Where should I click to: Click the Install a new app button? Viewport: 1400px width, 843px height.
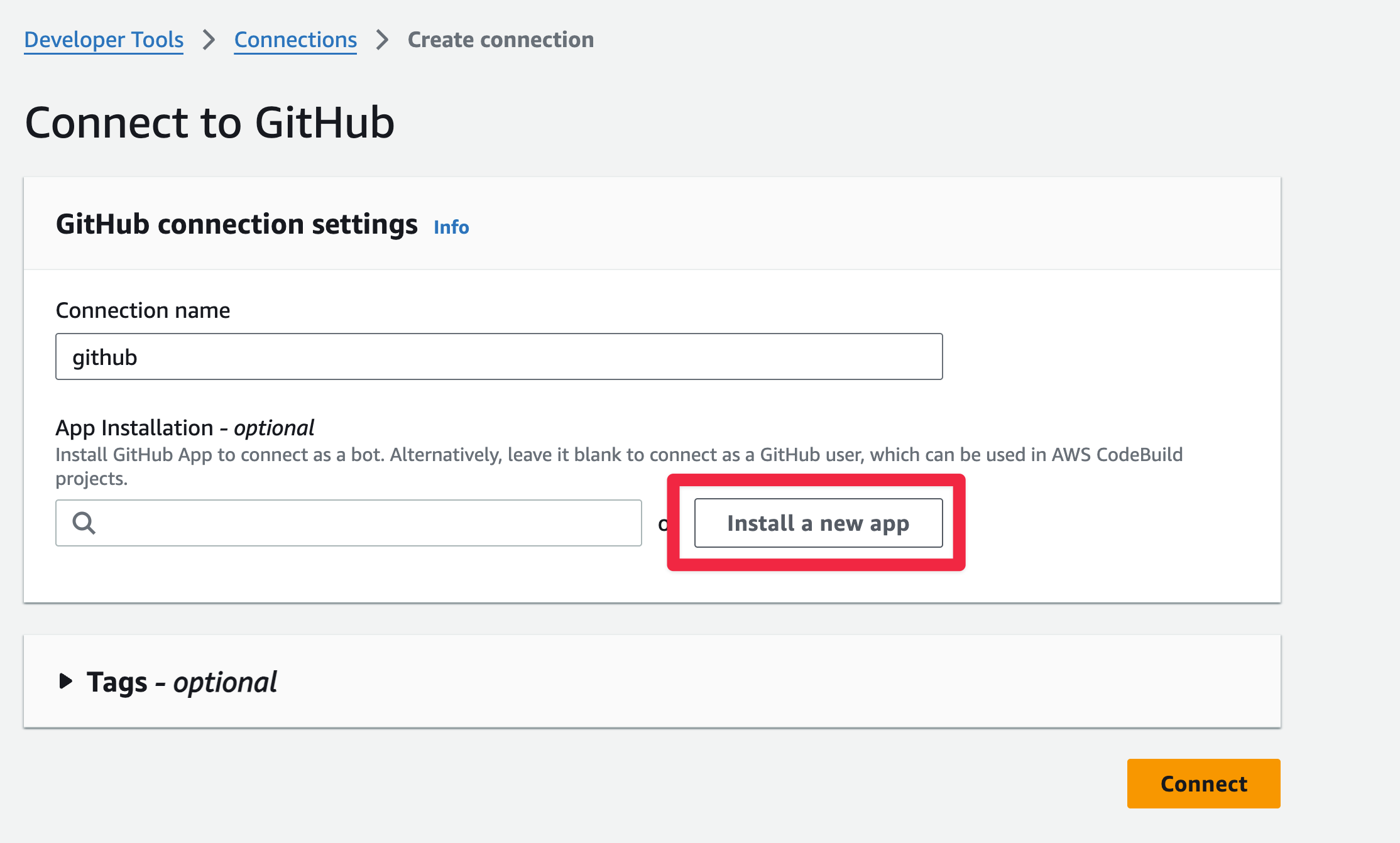coord(818,523)
